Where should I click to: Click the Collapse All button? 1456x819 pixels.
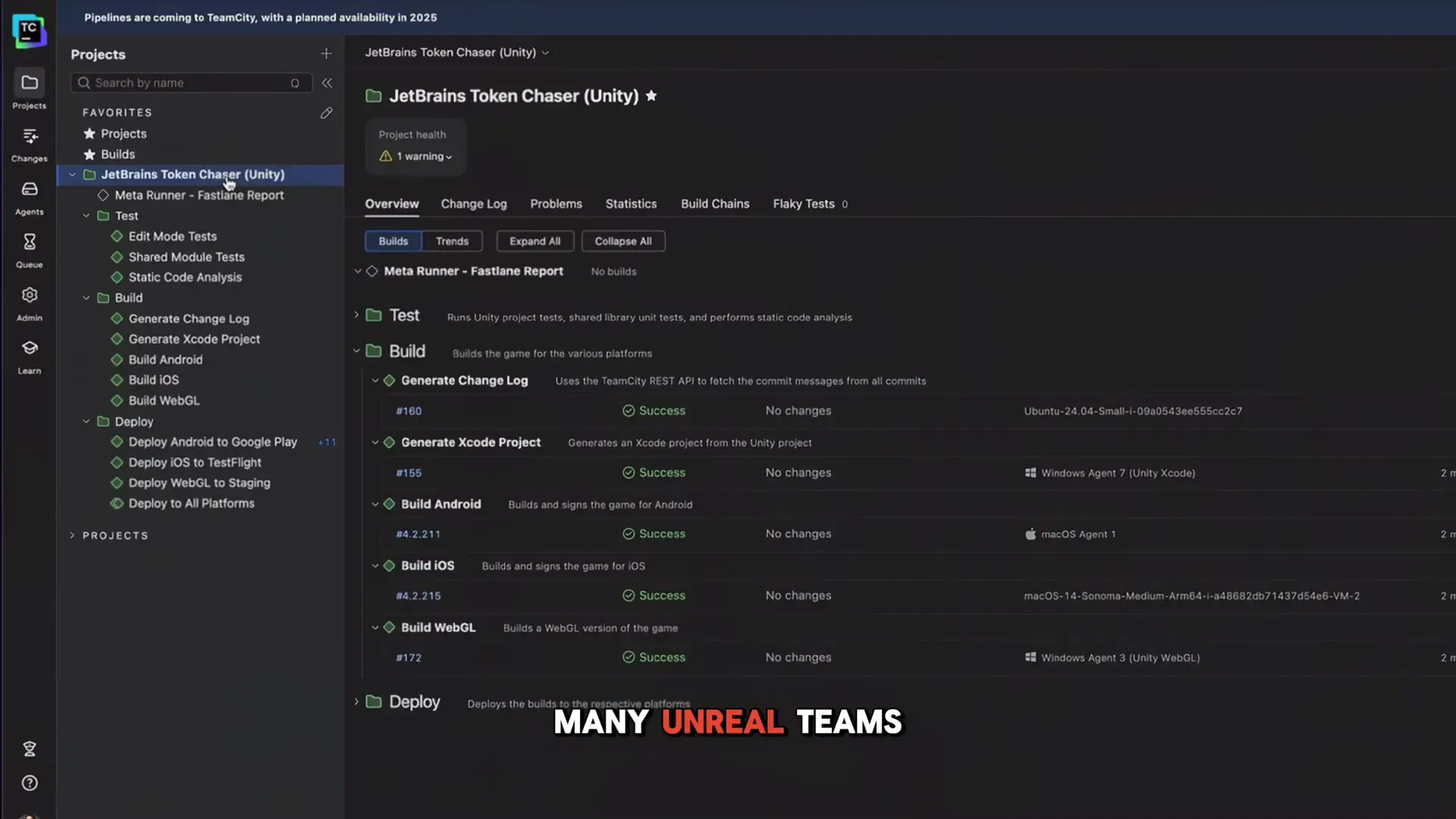click(623, 241)
